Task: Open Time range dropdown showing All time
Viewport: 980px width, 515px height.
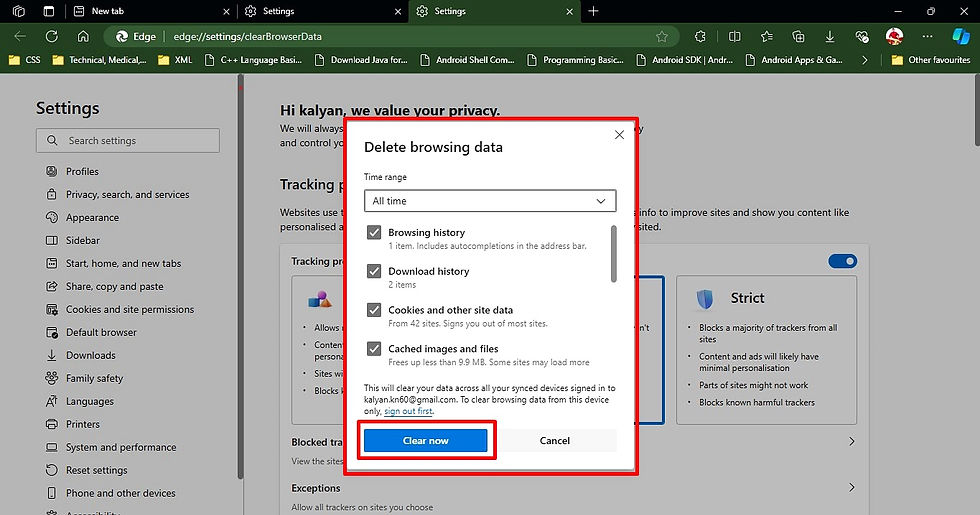Action: tap(490, 201)
